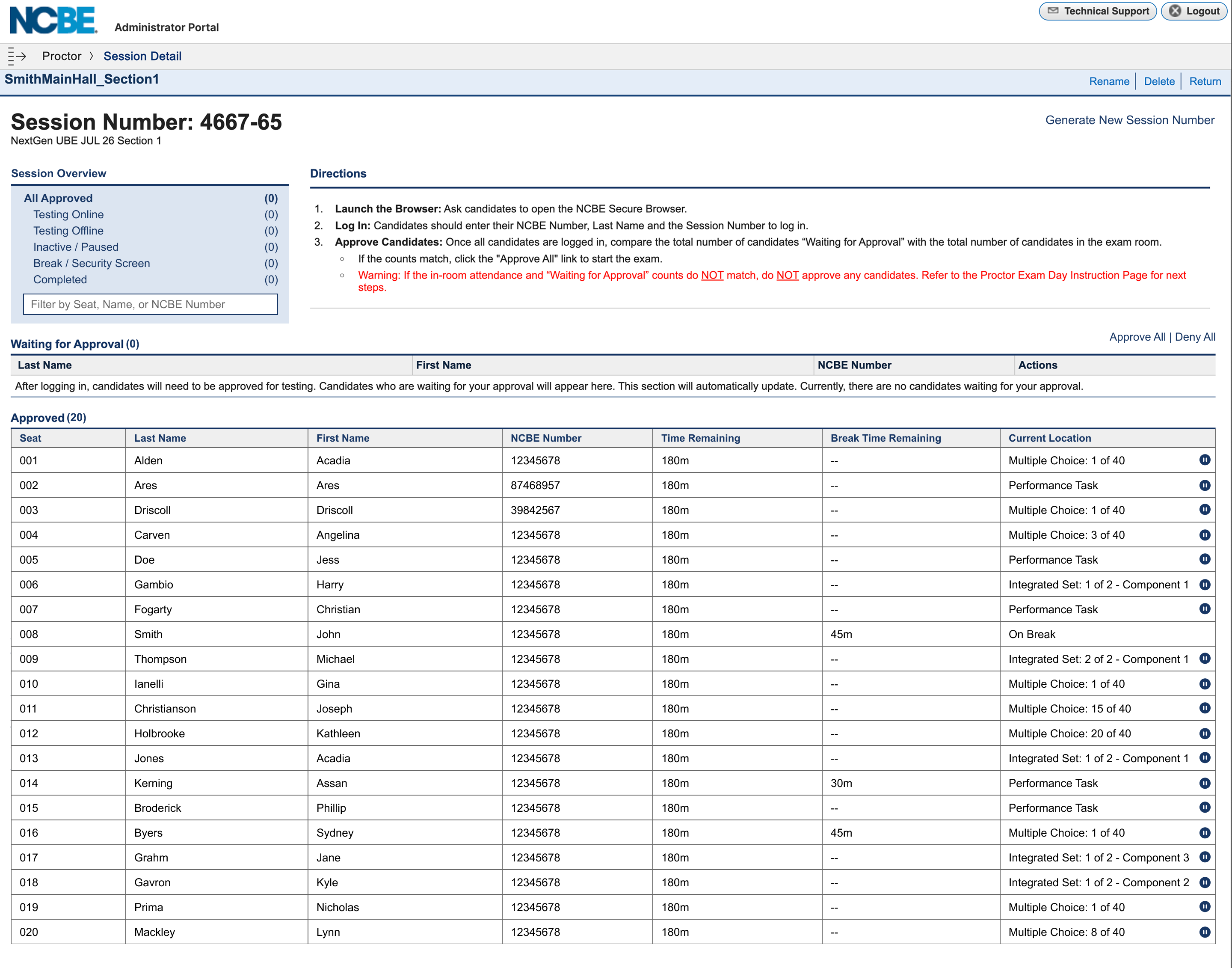
Task: Log out of the Administrator Portal
Action: pos(1193,11)
